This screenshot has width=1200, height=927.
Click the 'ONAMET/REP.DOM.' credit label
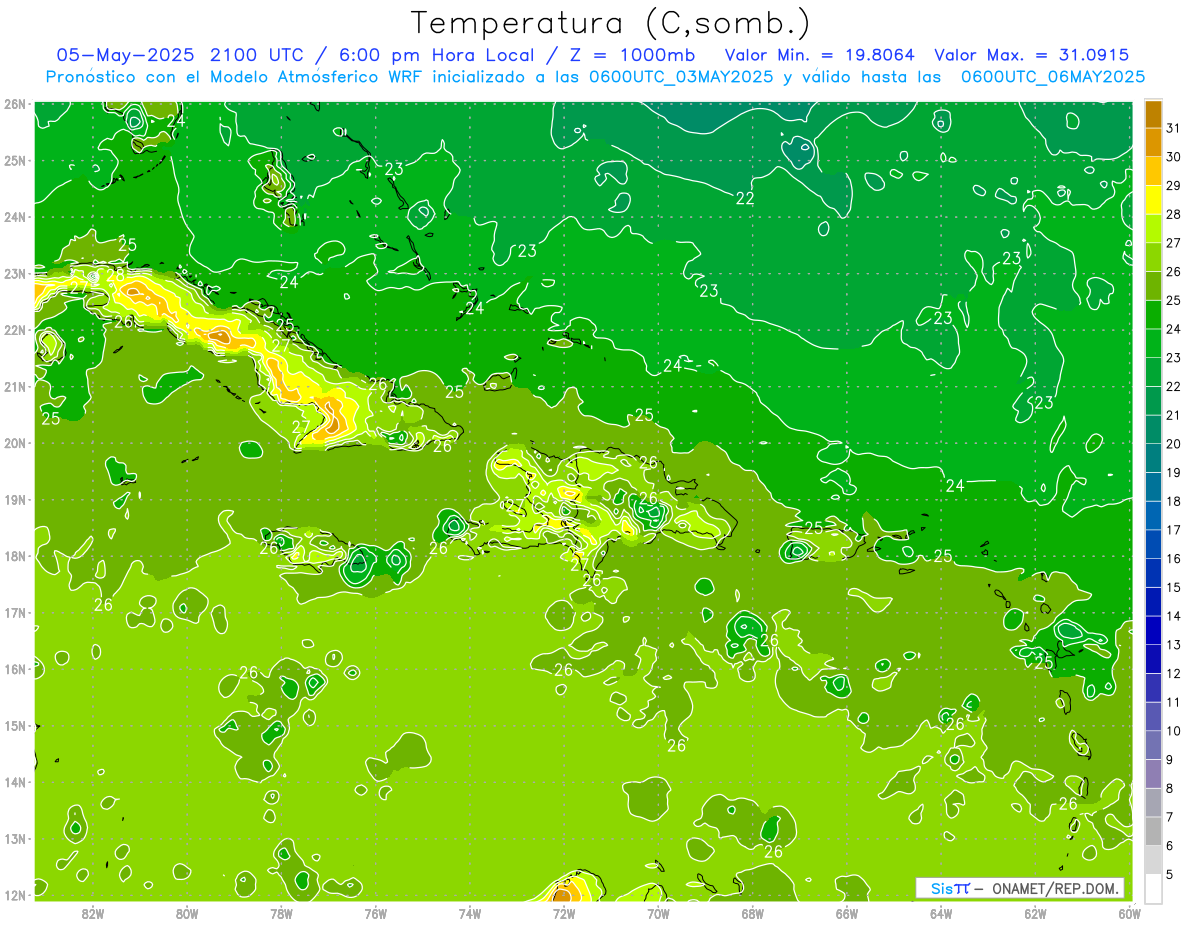click(1056, 888)
